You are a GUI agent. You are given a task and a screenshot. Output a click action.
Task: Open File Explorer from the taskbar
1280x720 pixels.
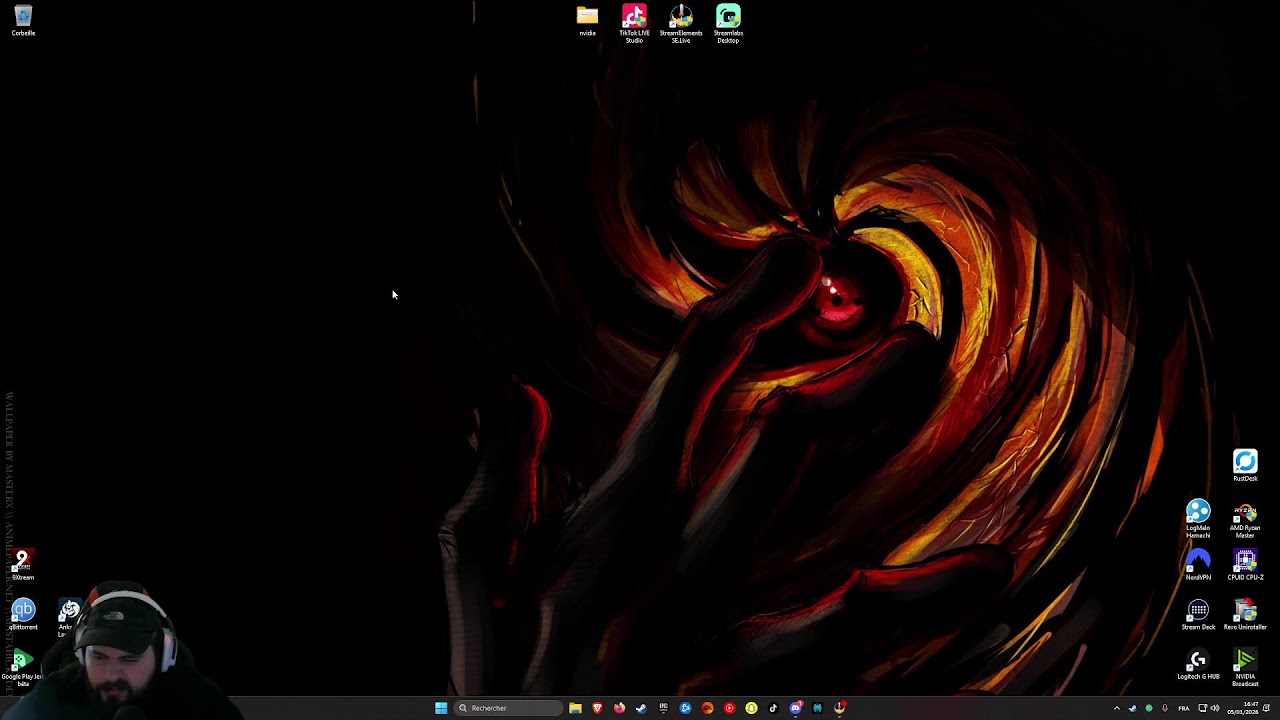pos(575,708)
